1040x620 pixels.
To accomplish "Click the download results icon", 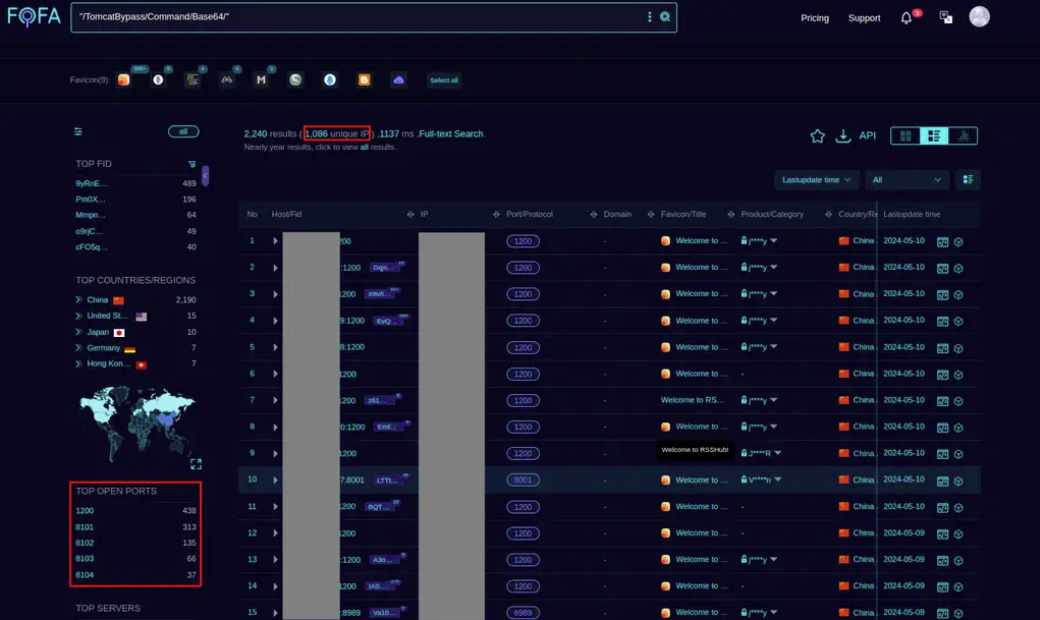I will [843, 136].
